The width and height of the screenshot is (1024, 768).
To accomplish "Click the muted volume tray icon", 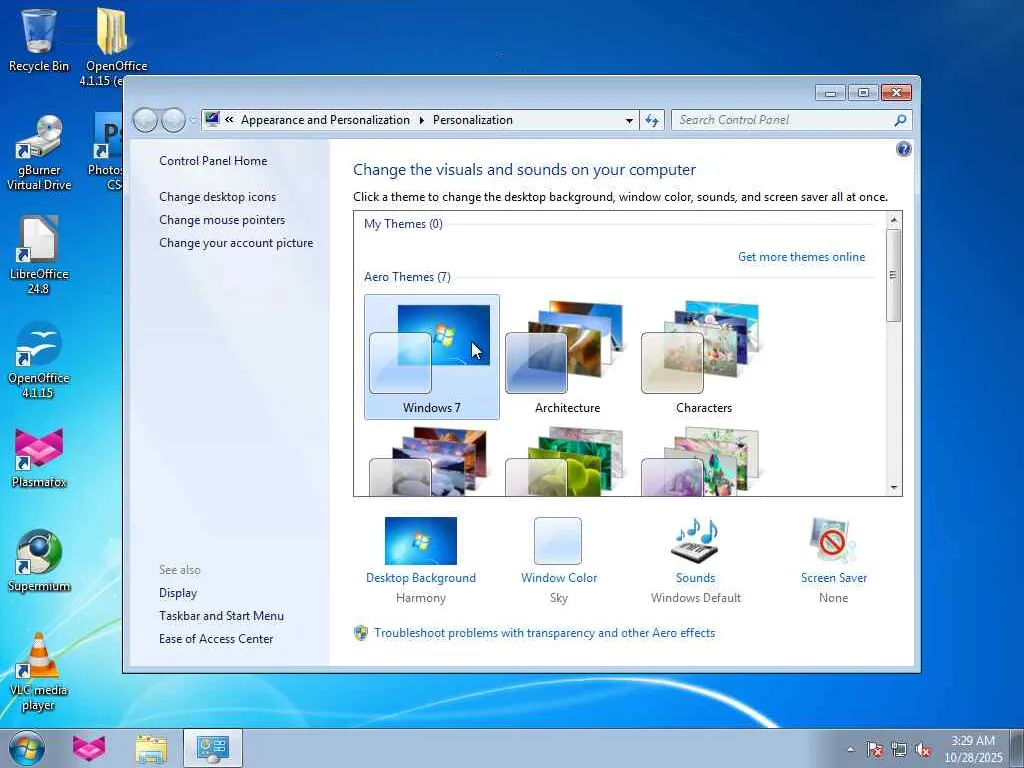I will [923, 749].
